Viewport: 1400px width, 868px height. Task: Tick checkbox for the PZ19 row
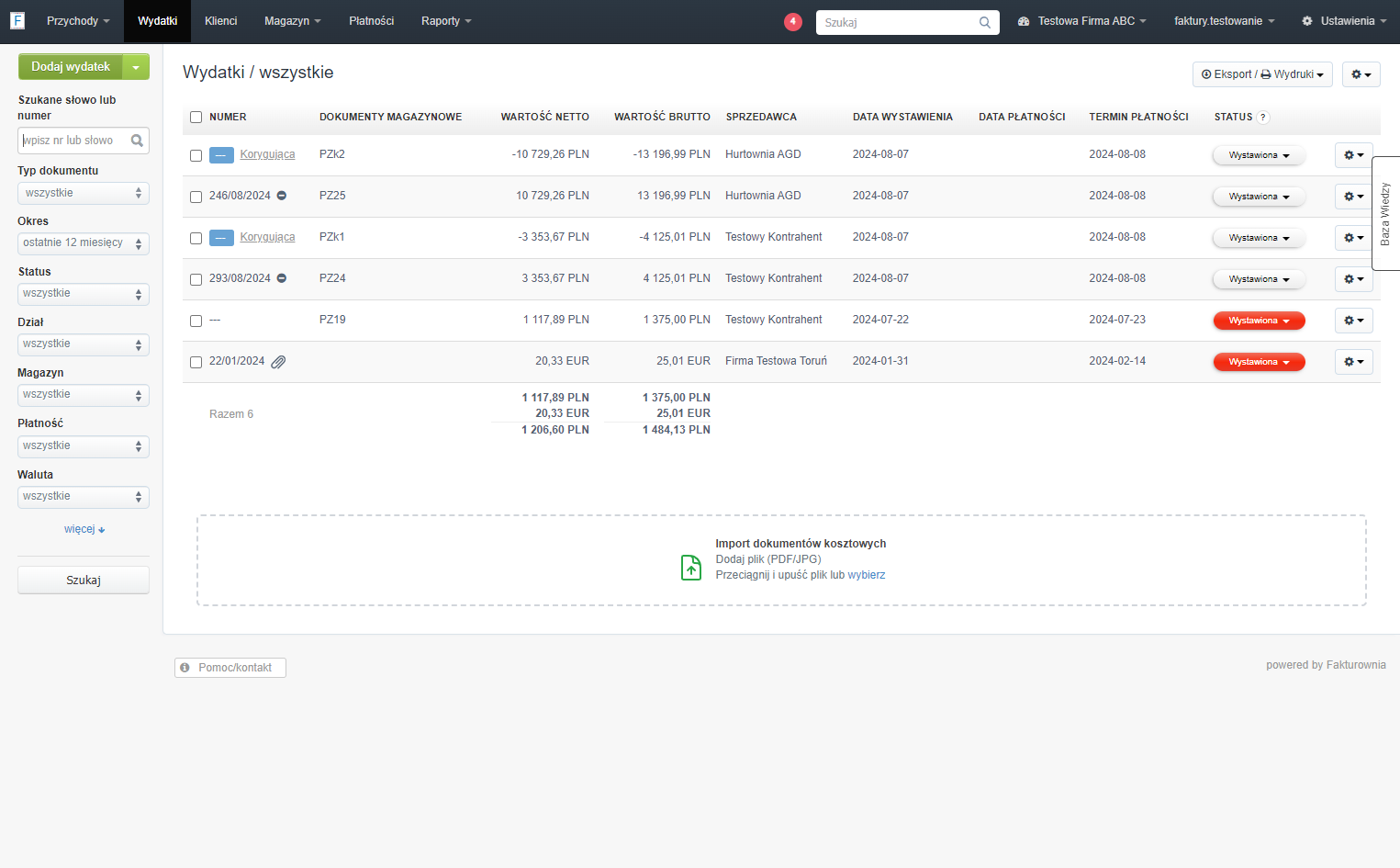(x=196, y=321)
